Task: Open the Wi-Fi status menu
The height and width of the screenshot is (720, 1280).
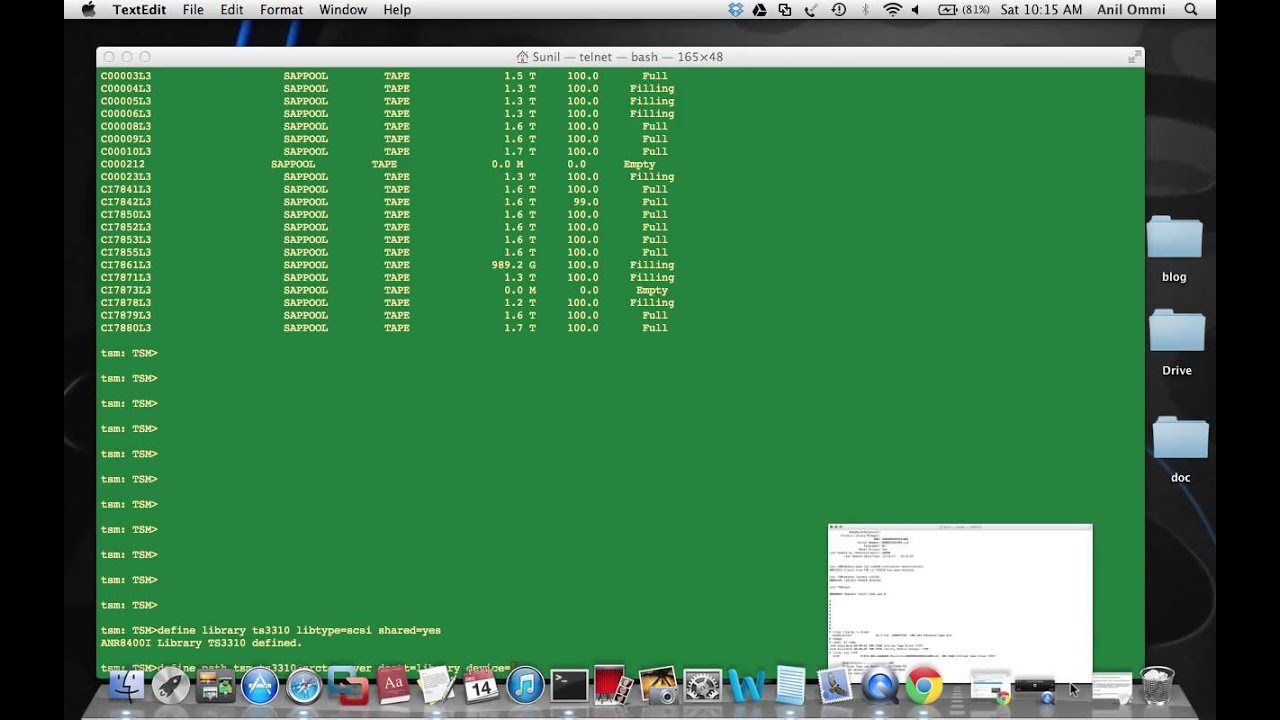Action: click(892, 9)
